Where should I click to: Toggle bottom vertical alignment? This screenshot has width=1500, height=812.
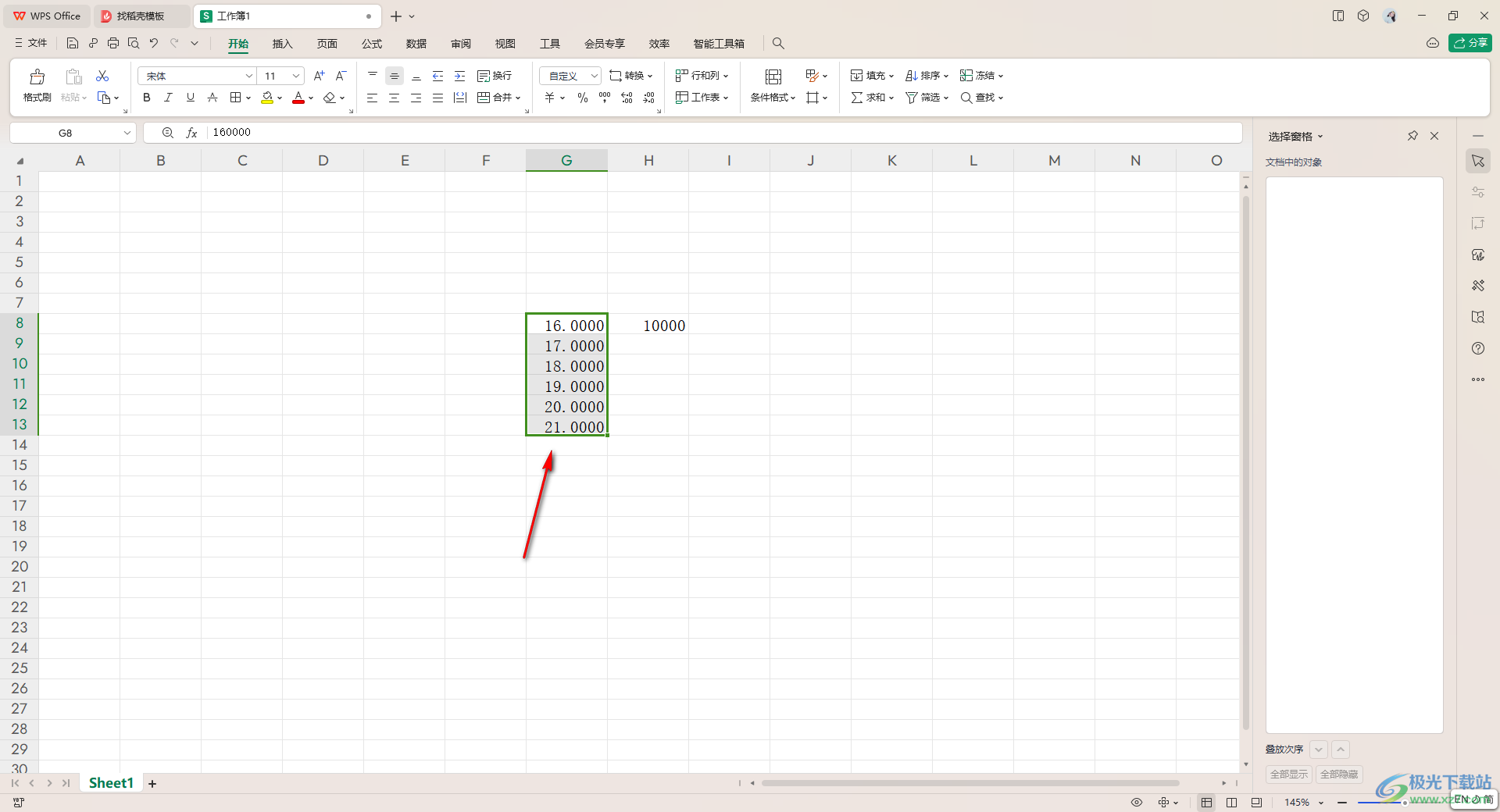point(416,76)
